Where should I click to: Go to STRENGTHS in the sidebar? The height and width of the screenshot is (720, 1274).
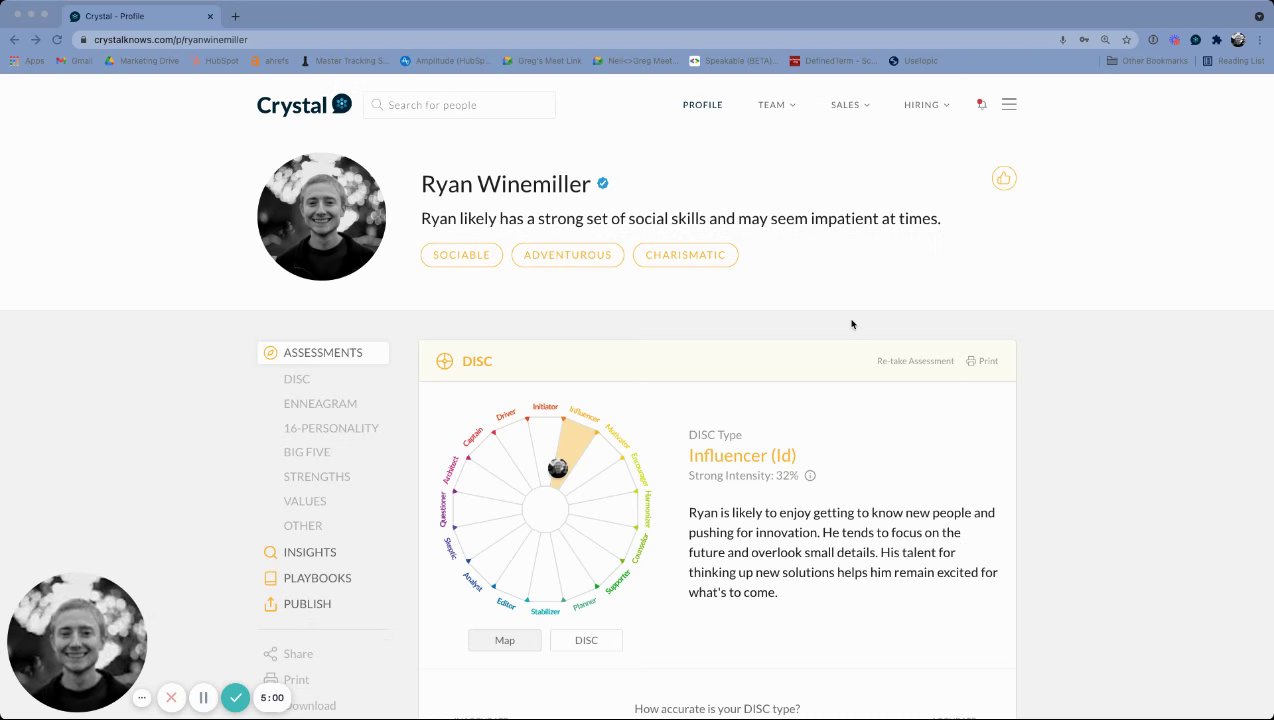(317, 477)
